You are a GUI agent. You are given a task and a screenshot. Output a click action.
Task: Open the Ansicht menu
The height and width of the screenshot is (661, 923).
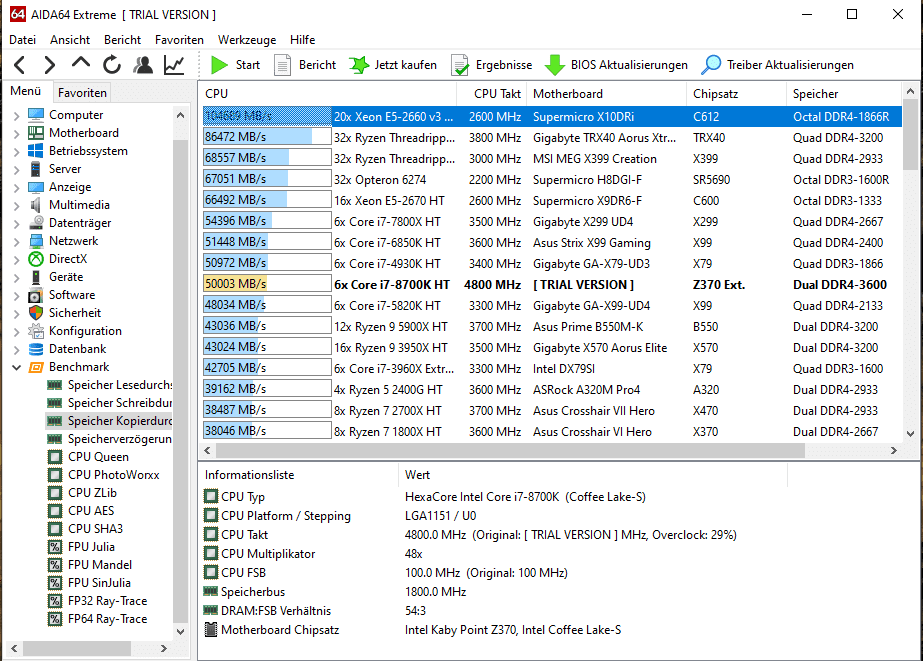tap(70, 39)
